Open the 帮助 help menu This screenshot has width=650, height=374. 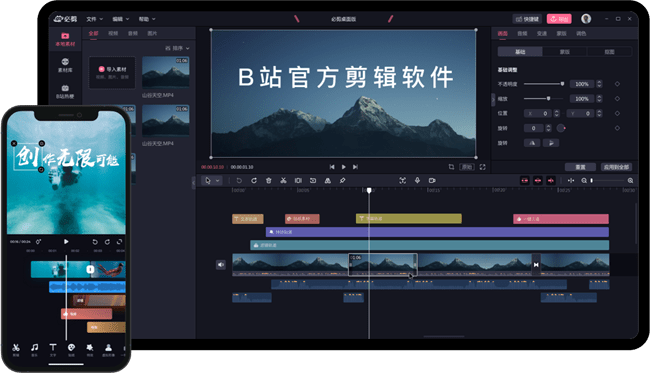point(147,19)
